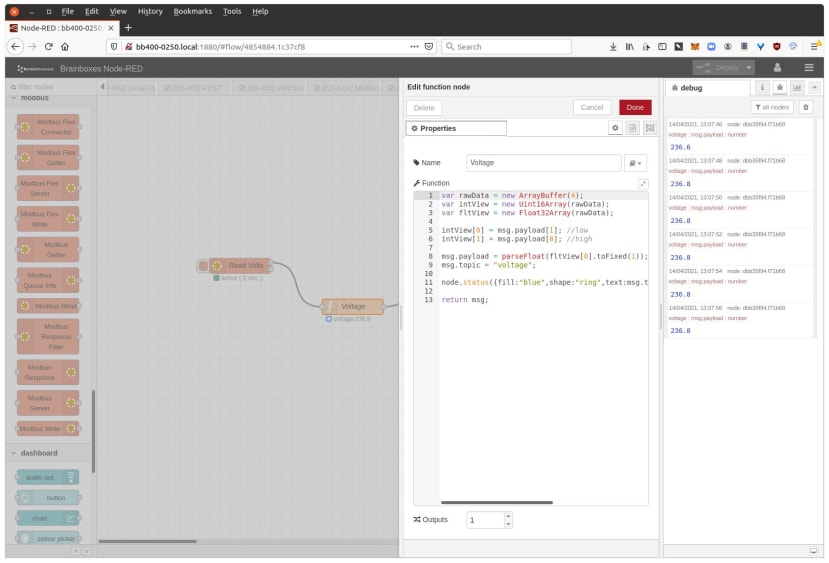Click the editor horizontal scrollbar
829x563 pixels.
tap(496, 502)
